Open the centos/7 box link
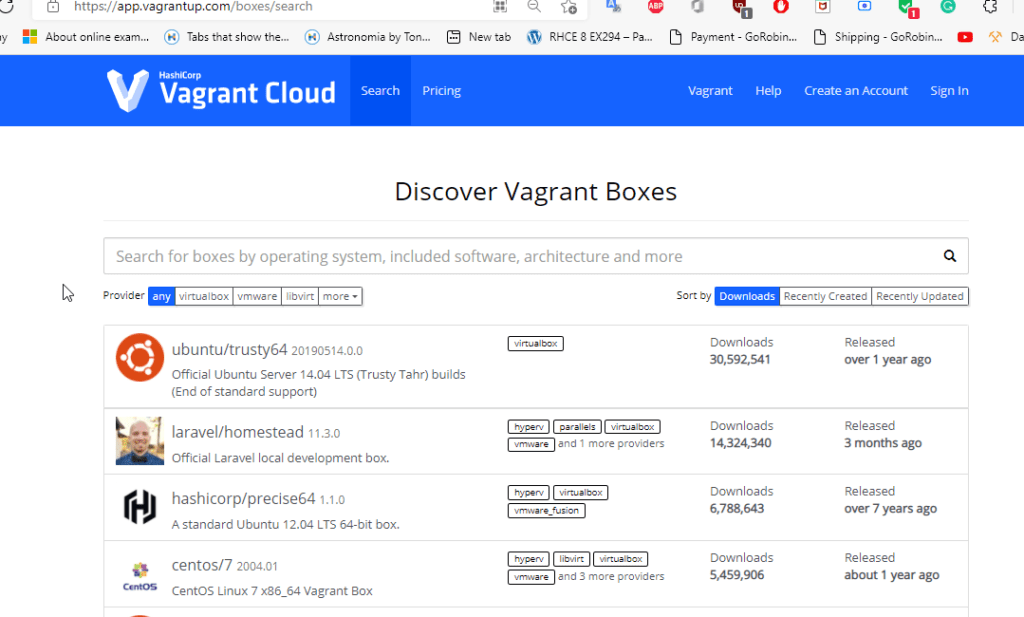 coord(202,565)
